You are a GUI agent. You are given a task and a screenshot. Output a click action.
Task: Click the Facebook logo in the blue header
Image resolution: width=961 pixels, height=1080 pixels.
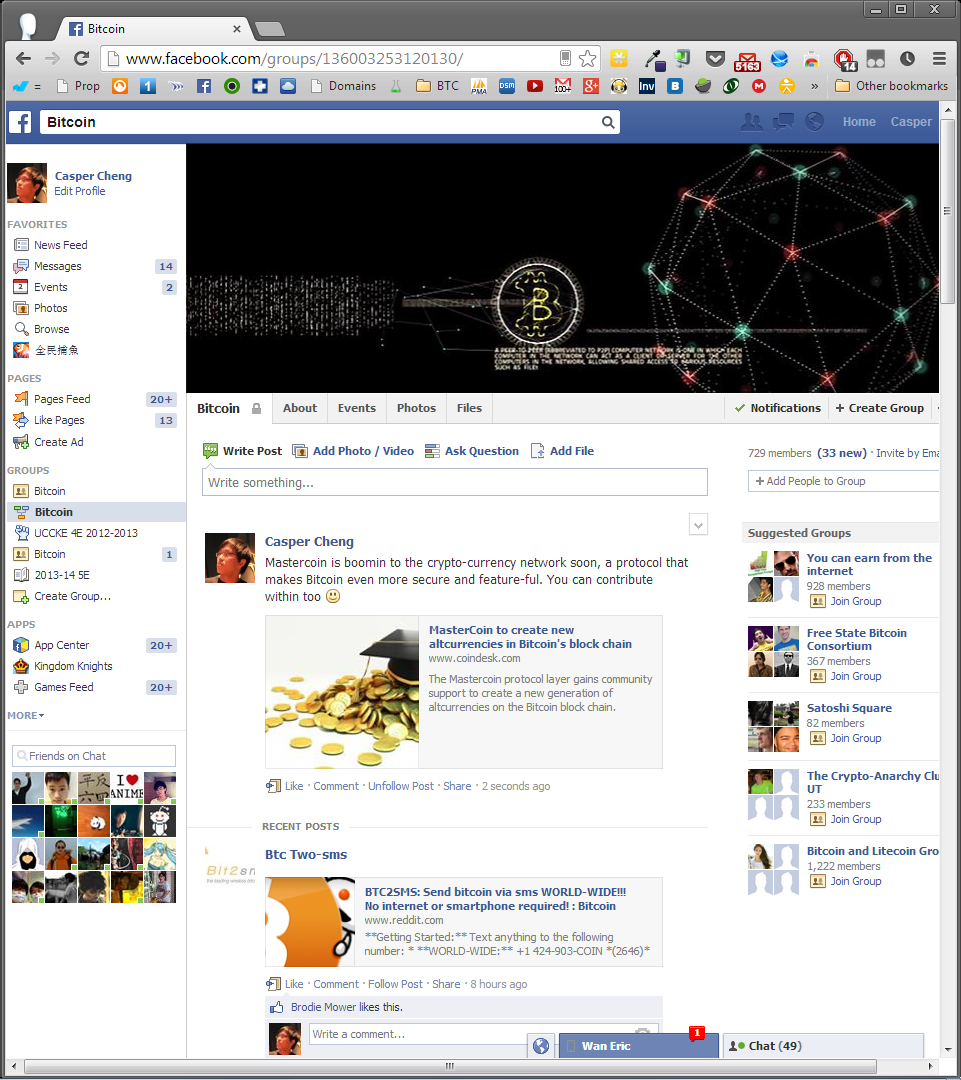pyautogui.click(x=20, y=123)
